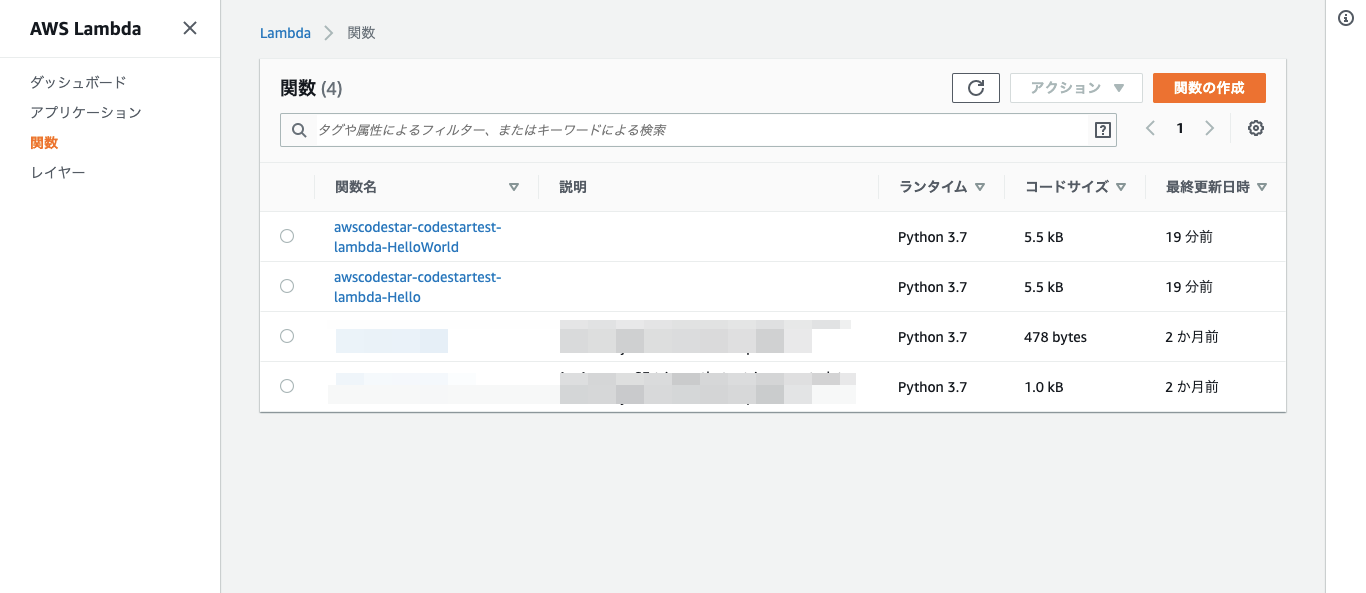1366x593 pixels.
Task: Open search help question mark icon
Action: 1103,130
